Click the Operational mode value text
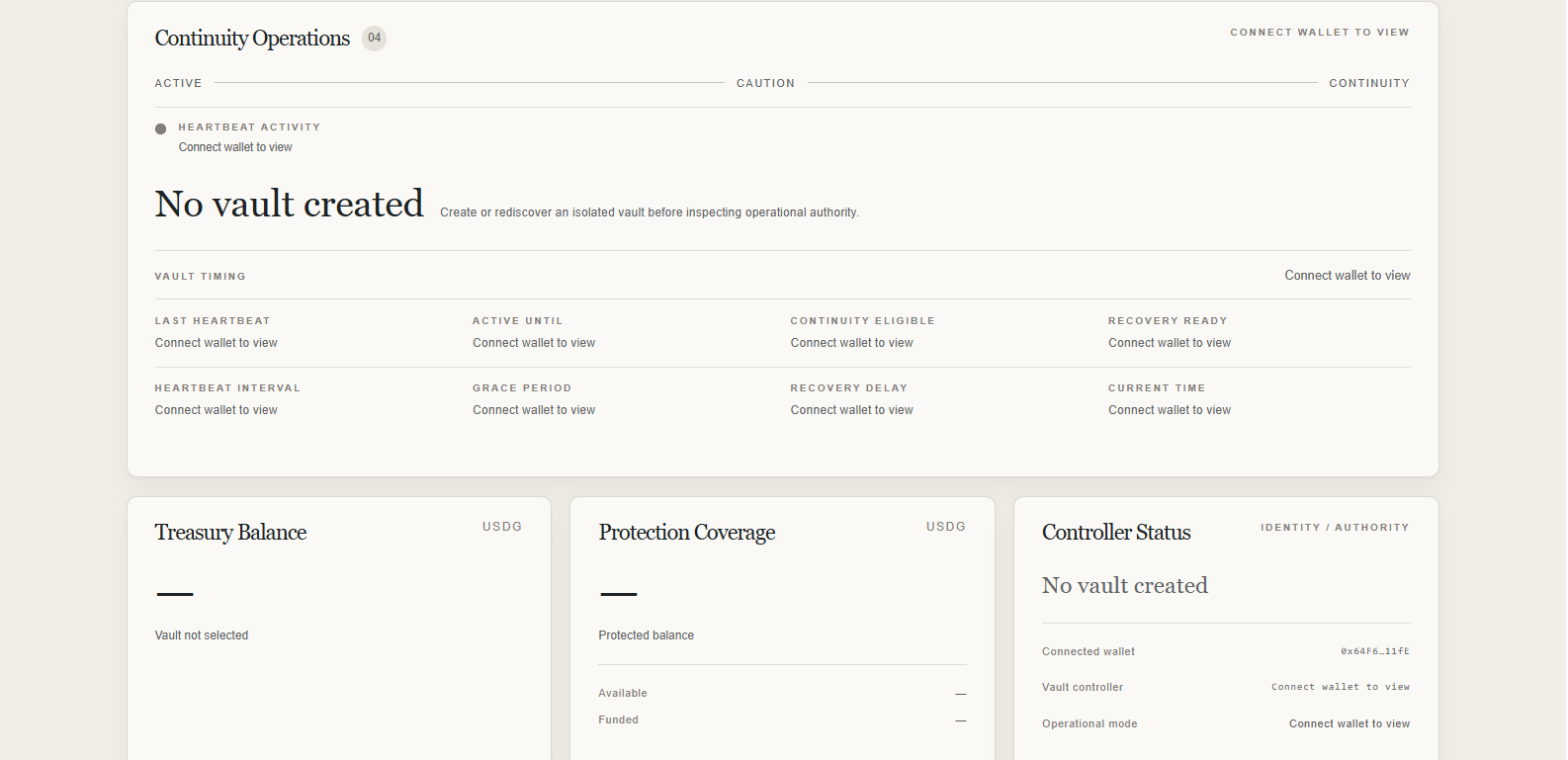 pyautogui.click(x=1350, y=724)
